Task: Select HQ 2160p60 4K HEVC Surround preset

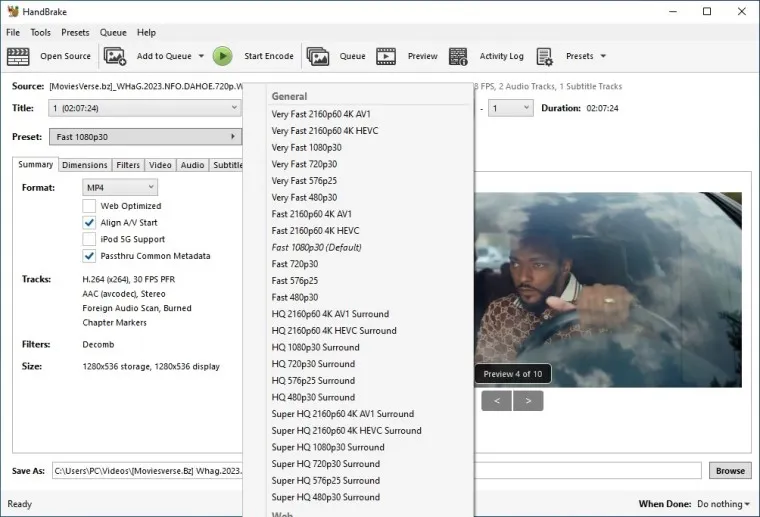Action: click(334, 330)
